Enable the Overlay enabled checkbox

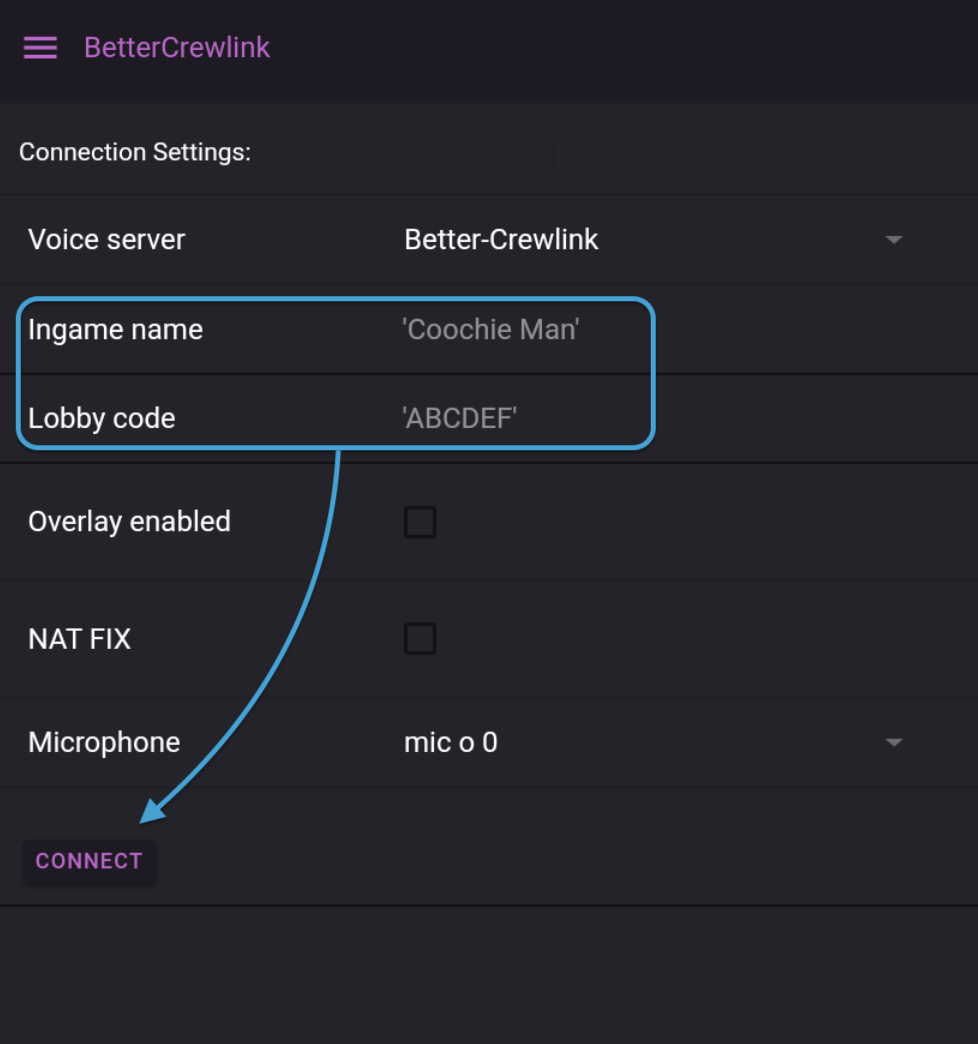[420, 522]
